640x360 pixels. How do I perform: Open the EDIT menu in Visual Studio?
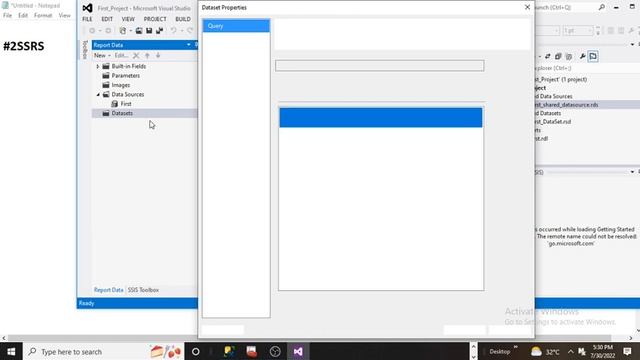(x=107, y=19)
